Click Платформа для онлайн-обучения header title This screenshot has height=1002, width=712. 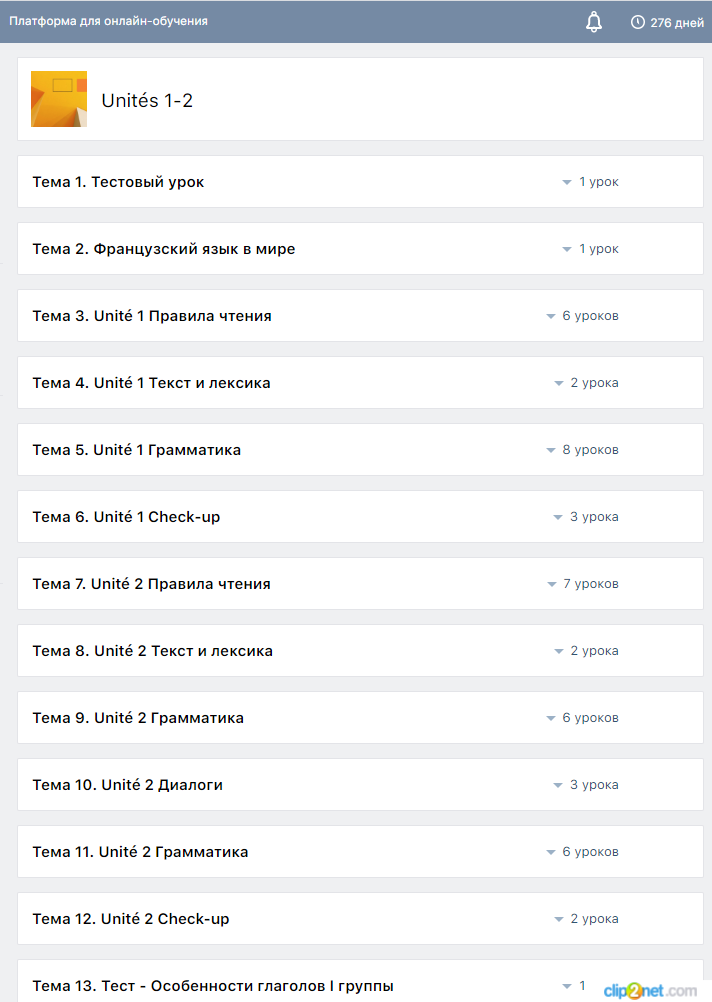click(x=109, y=21)
